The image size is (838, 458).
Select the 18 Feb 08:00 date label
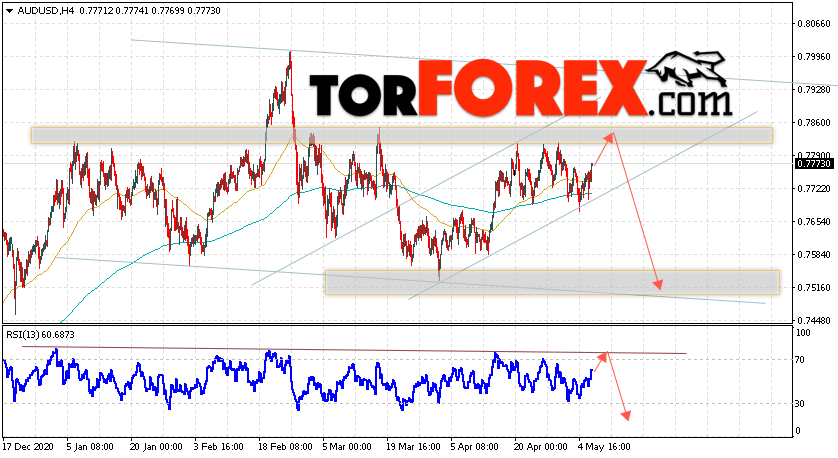pyautogui.click(x=285, y=446)
